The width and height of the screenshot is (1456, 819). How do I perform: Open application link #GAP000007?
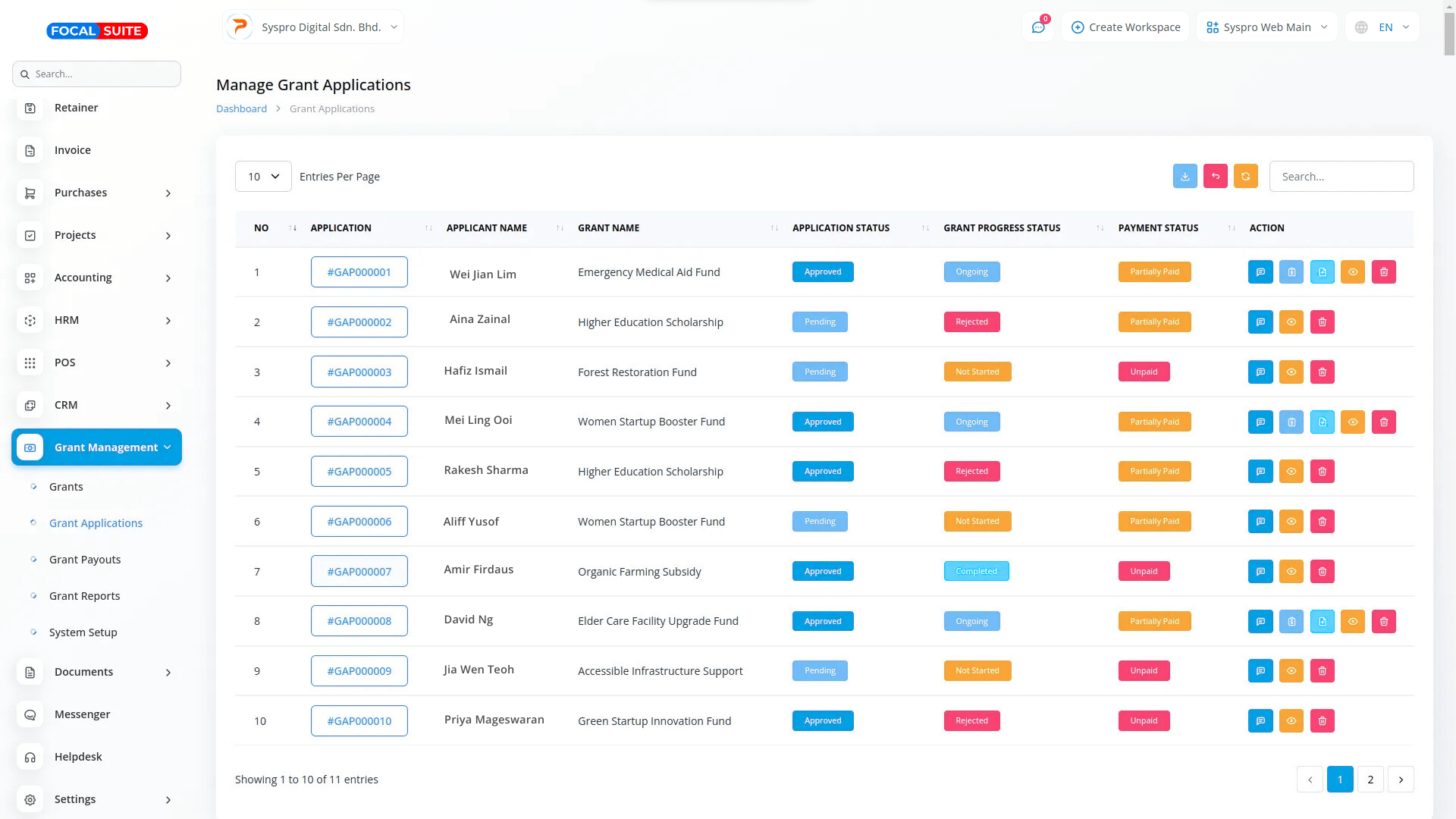coord(359,572)
